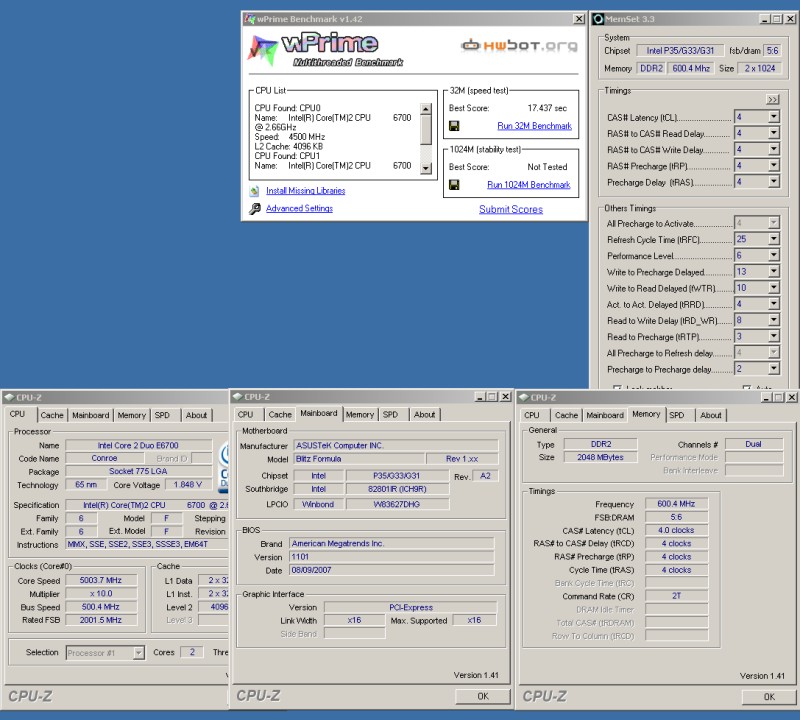
Task: Close the CPU-Z Mainboard window
Action: 505,396
